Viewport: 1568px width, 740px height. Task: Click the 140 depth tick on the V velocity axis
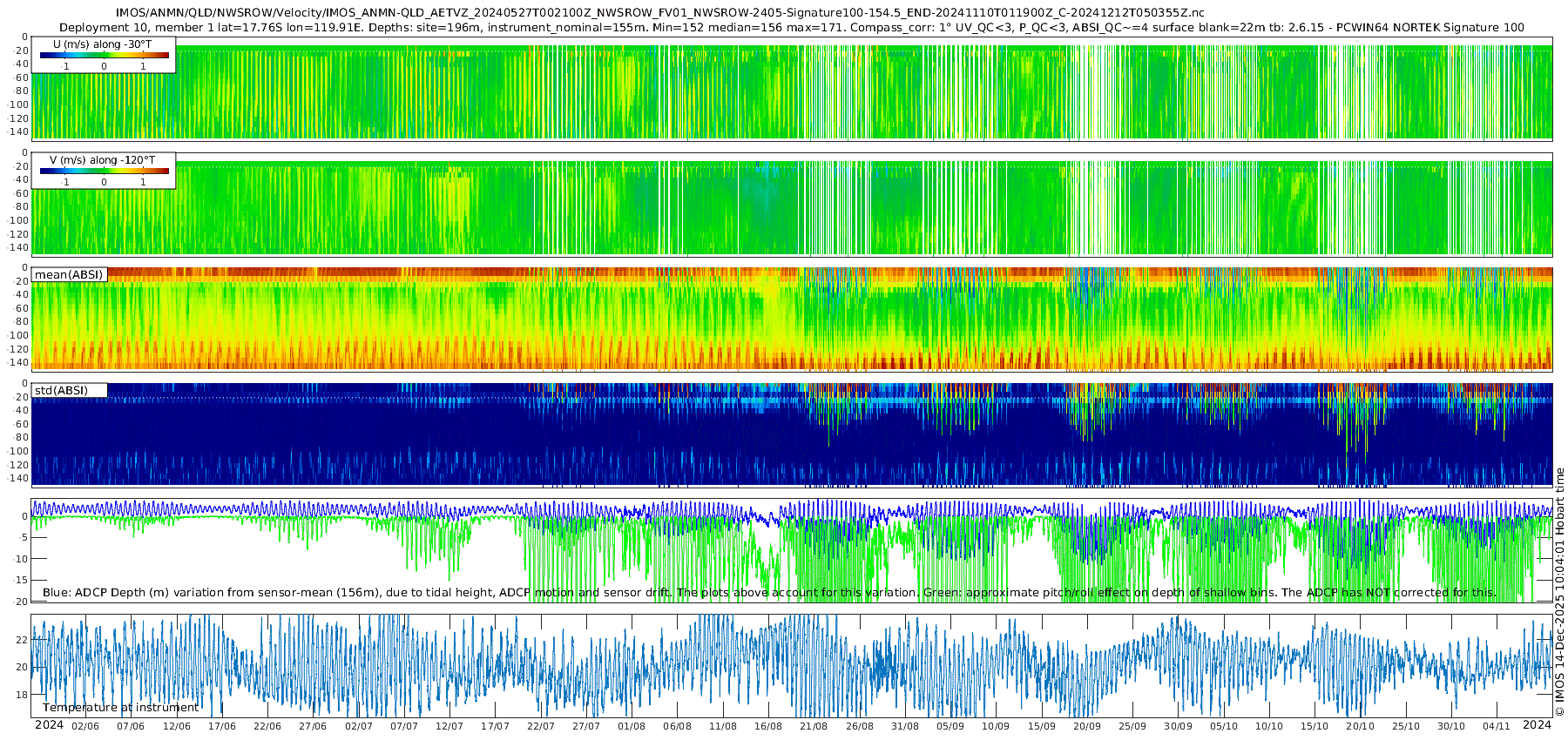(x=19, y=248)
